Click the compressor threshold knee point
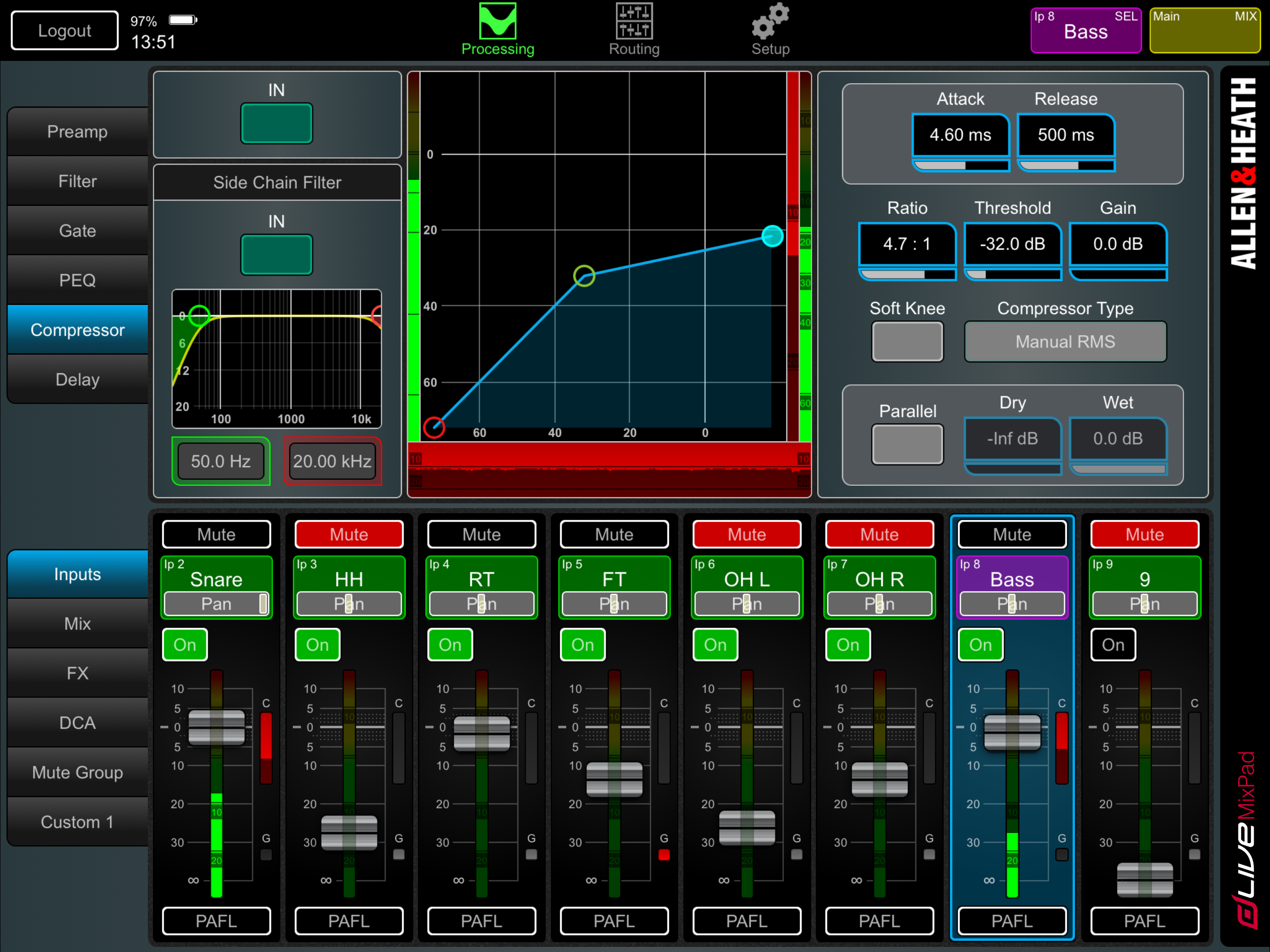1270x952 pixels. pyautogui.click(x=584, y=276)
